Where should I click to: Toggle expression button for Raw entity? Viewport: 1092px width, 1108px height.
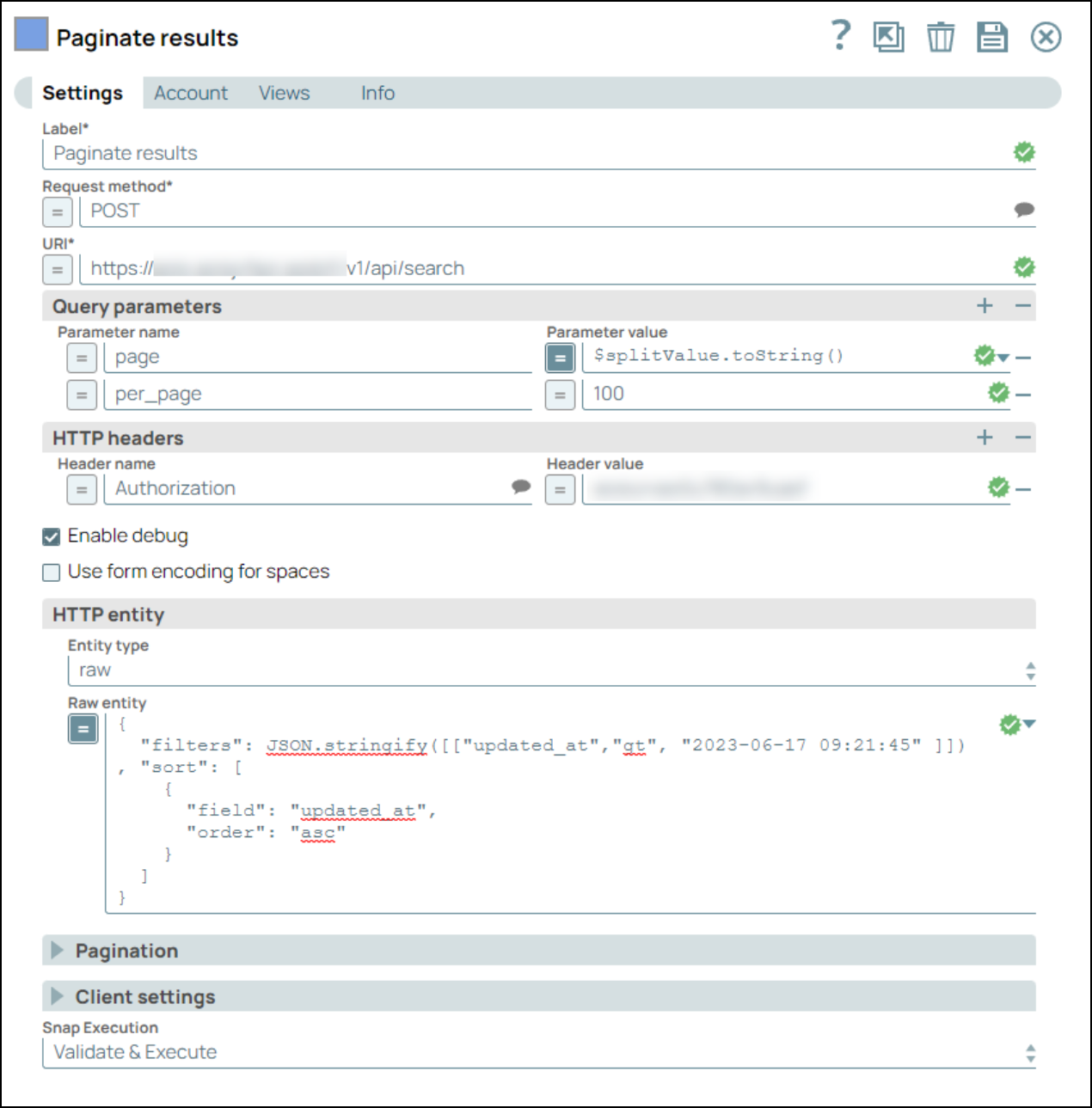83,729
